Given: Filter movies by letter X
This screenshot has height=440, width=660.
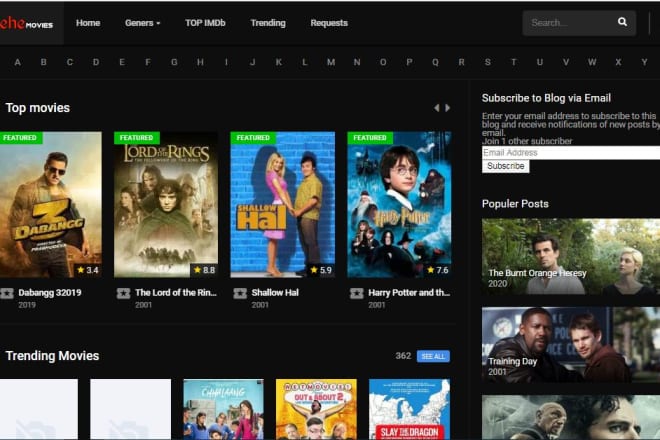Looking at the screenshot, I should [x=618, y=62].
